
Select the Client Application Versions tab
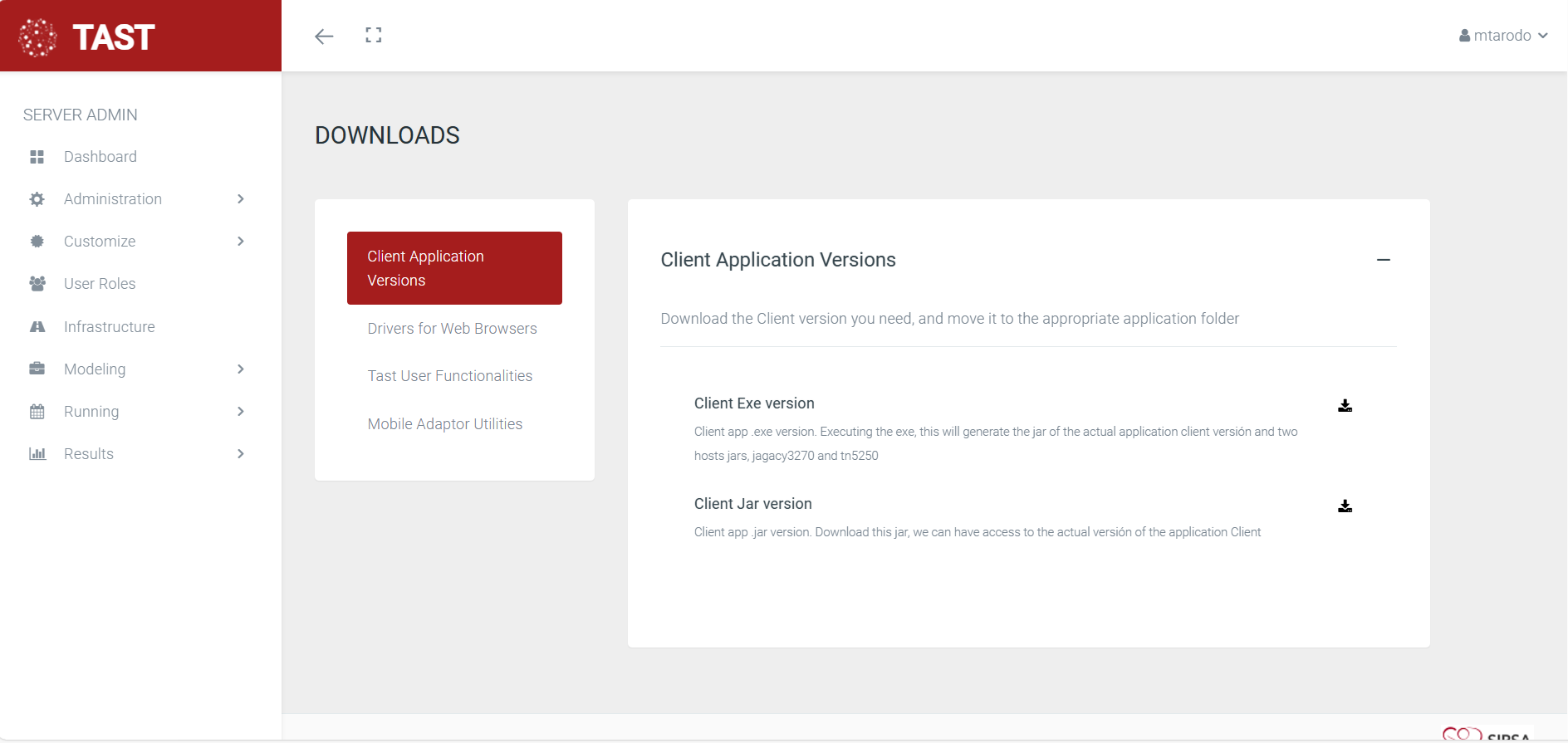[x=454, y=268]
